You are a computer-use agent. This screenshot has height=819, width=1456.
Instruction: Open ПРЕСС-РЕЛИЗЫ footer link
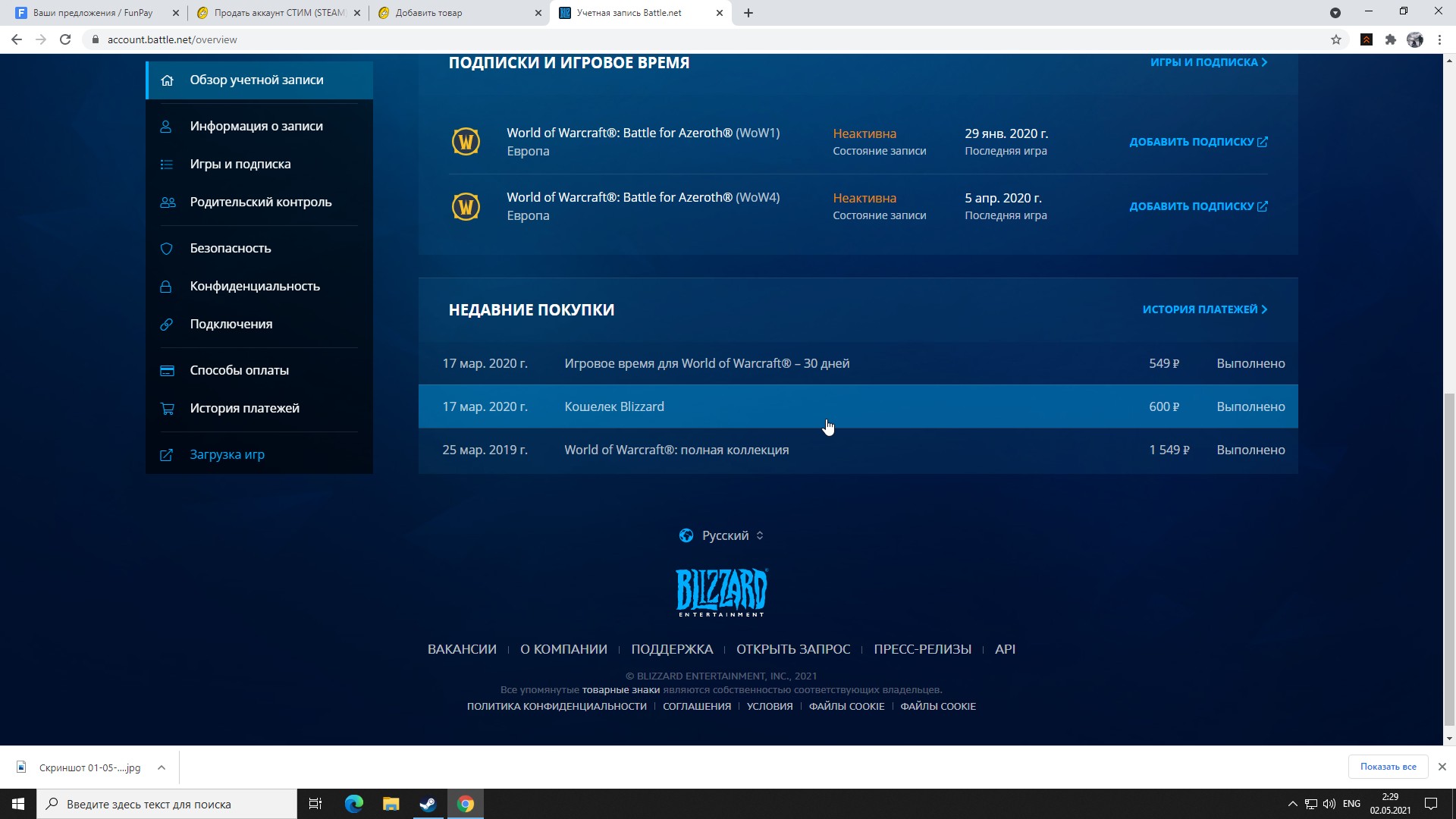click(x=922, y=649)
